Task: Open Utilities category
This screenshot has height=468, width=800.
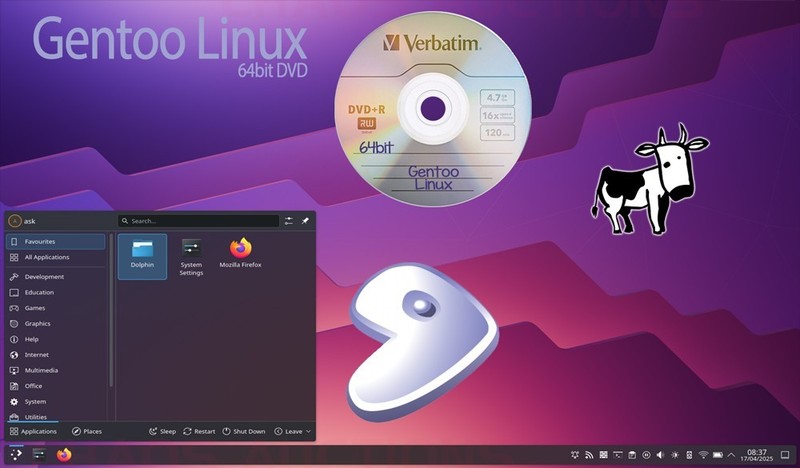Action: (55, 416)
